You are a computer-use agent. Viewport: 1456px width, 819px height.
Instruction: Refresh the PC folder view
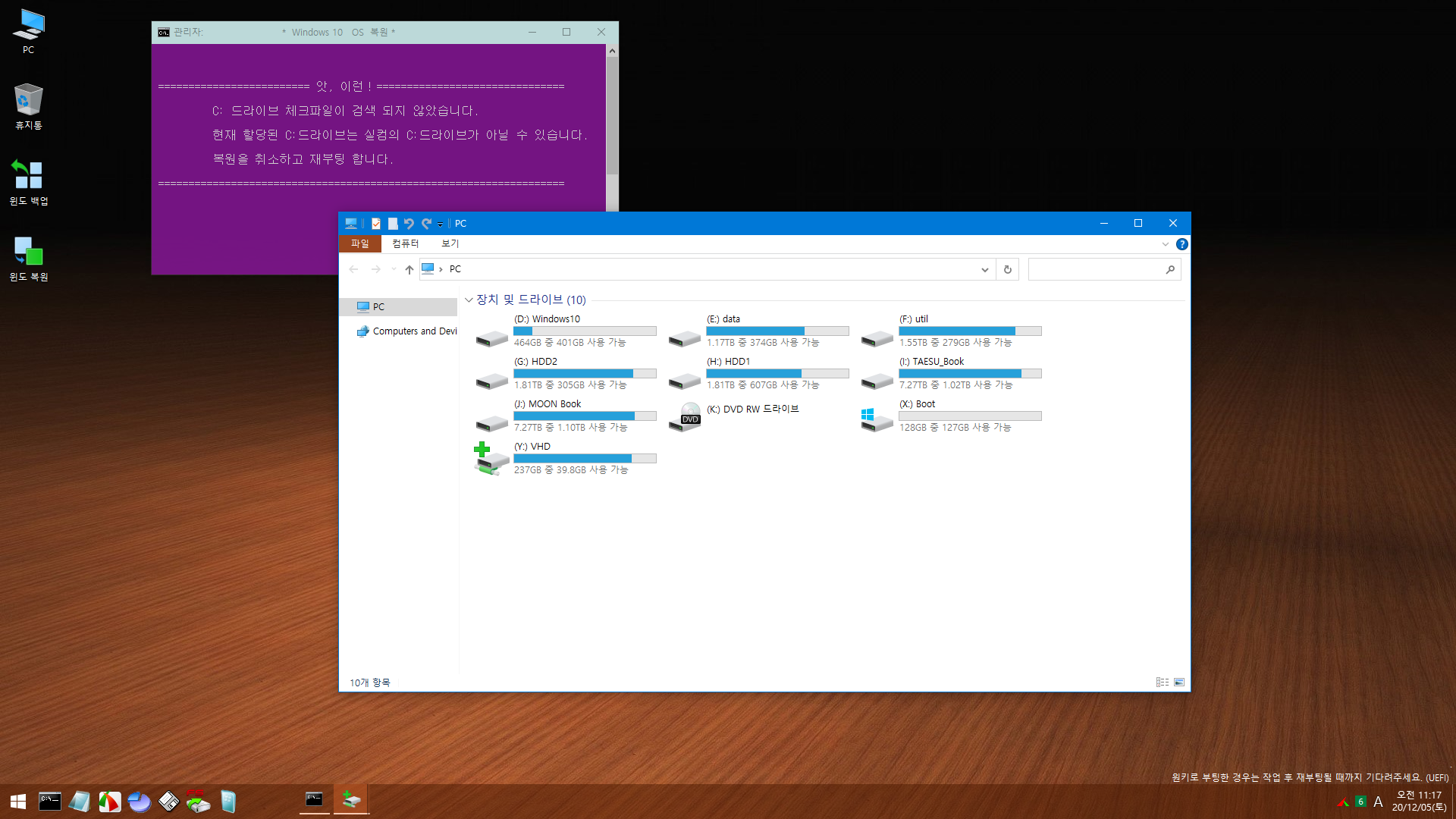[1008, 269]
